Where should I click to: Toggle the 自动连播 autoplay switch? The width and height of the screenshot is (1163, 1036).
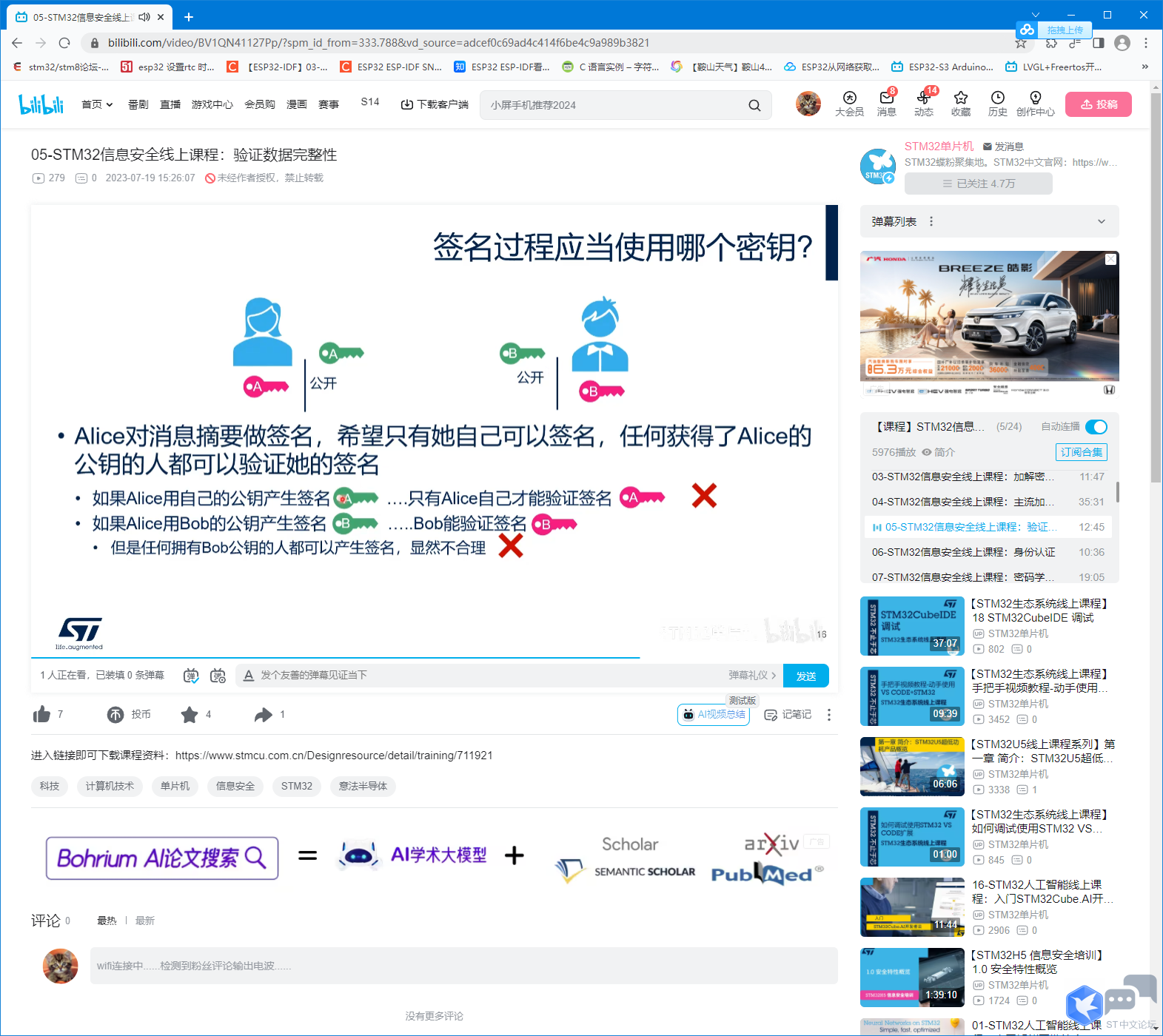click(1096, 427)
